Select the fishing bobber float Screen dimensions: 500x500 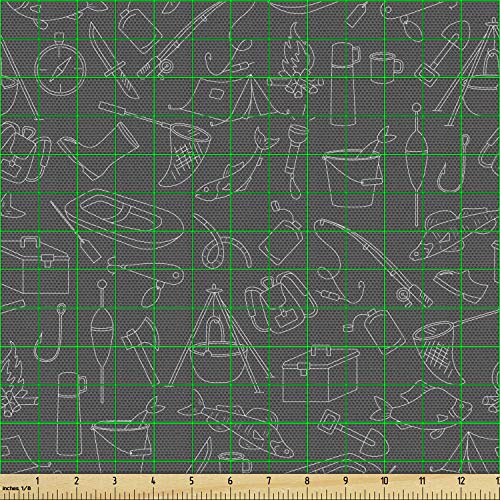pos(416,163)
